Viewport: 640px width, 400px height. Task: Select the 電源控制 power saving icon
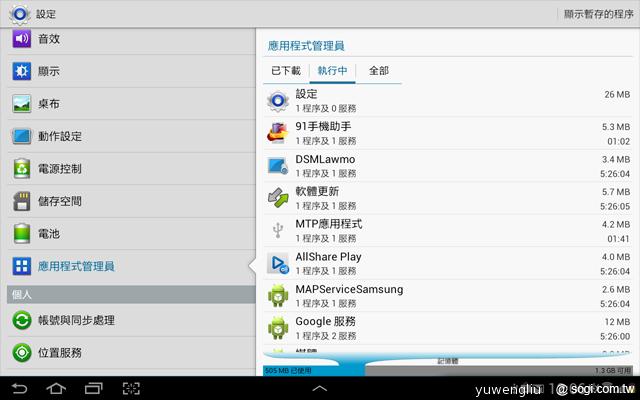(x=22, y=169)
